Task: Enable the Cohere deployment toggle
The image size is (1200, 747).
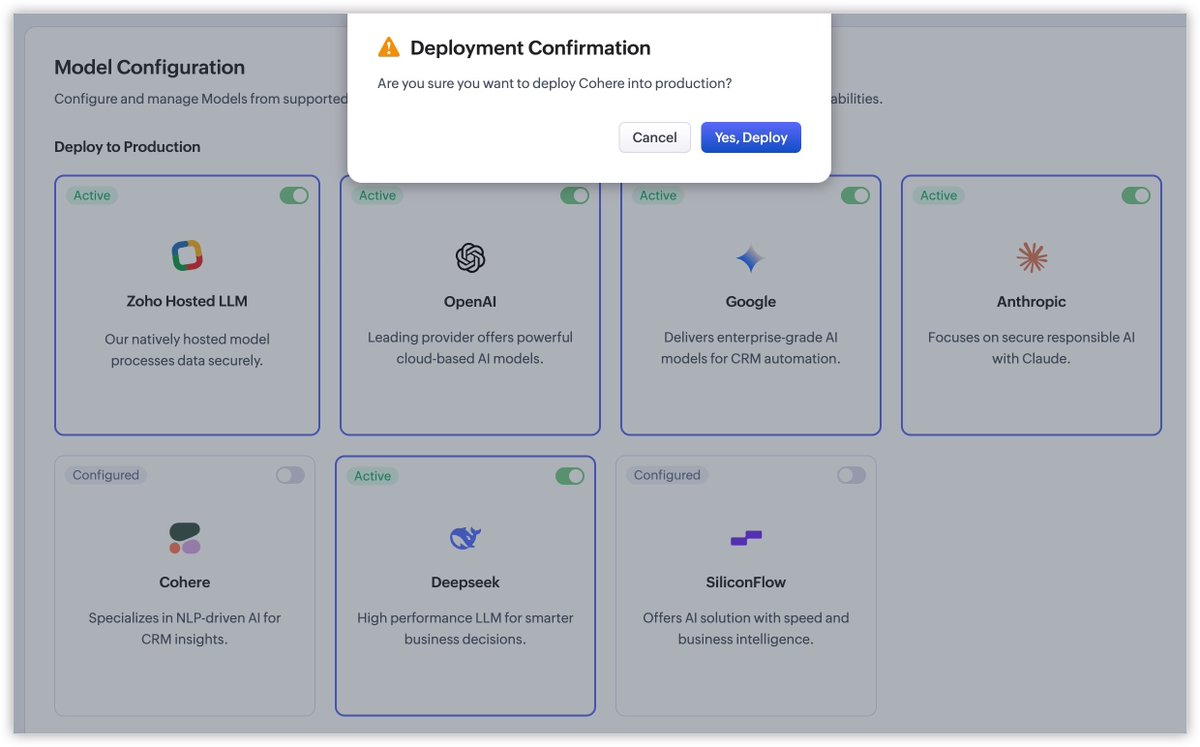Action: pyautogui.click(x=291, y=475)
